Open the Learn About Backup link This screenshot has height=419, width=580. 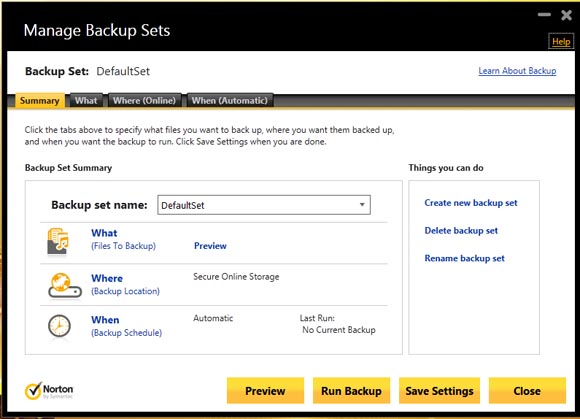517,71
